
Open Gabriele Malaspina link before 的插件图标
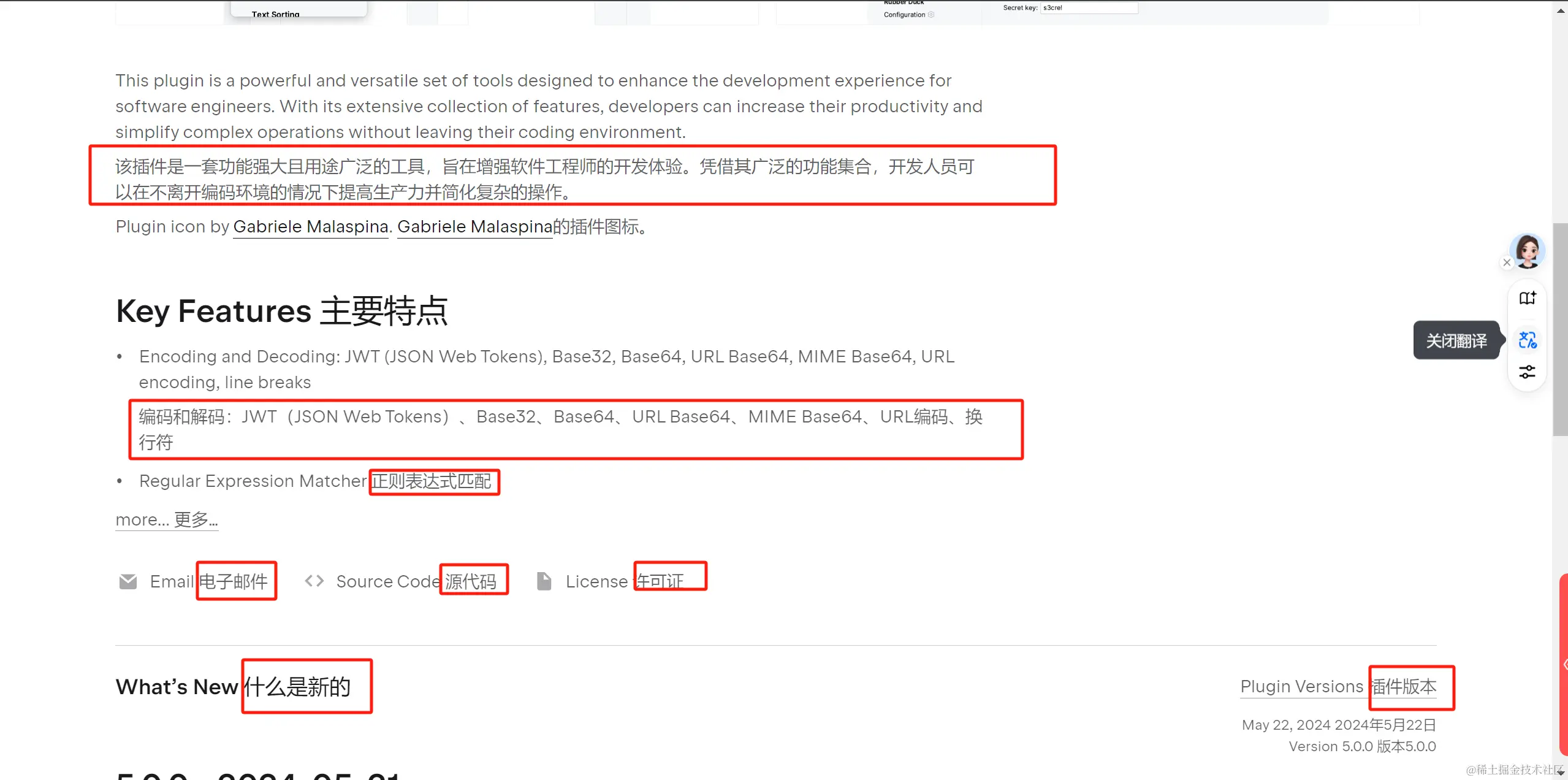[474, 226]
